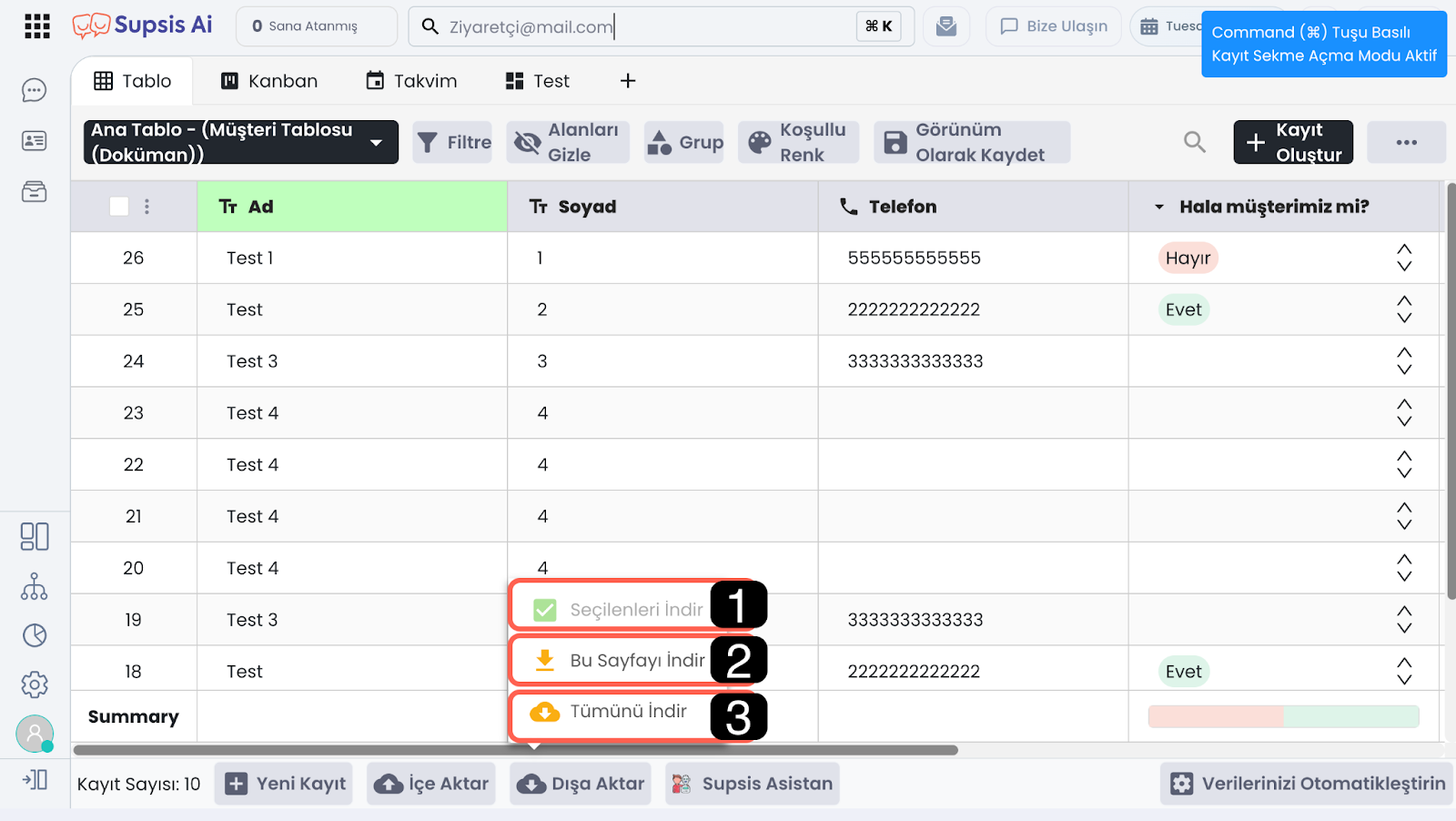Click the Dışa Aktar export button
Screen dimensions: 1456x821
[x=581, y=784]
